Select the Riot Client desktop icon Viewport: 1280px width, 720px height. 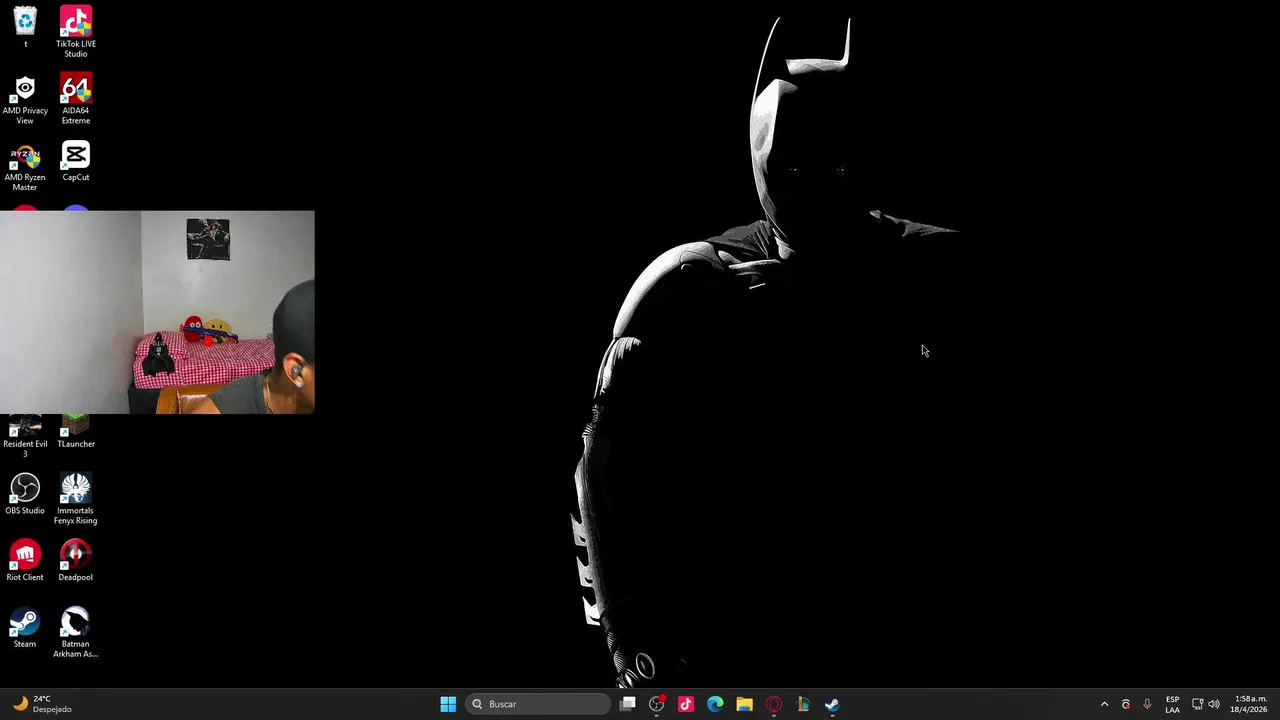[x=25, y=561]
